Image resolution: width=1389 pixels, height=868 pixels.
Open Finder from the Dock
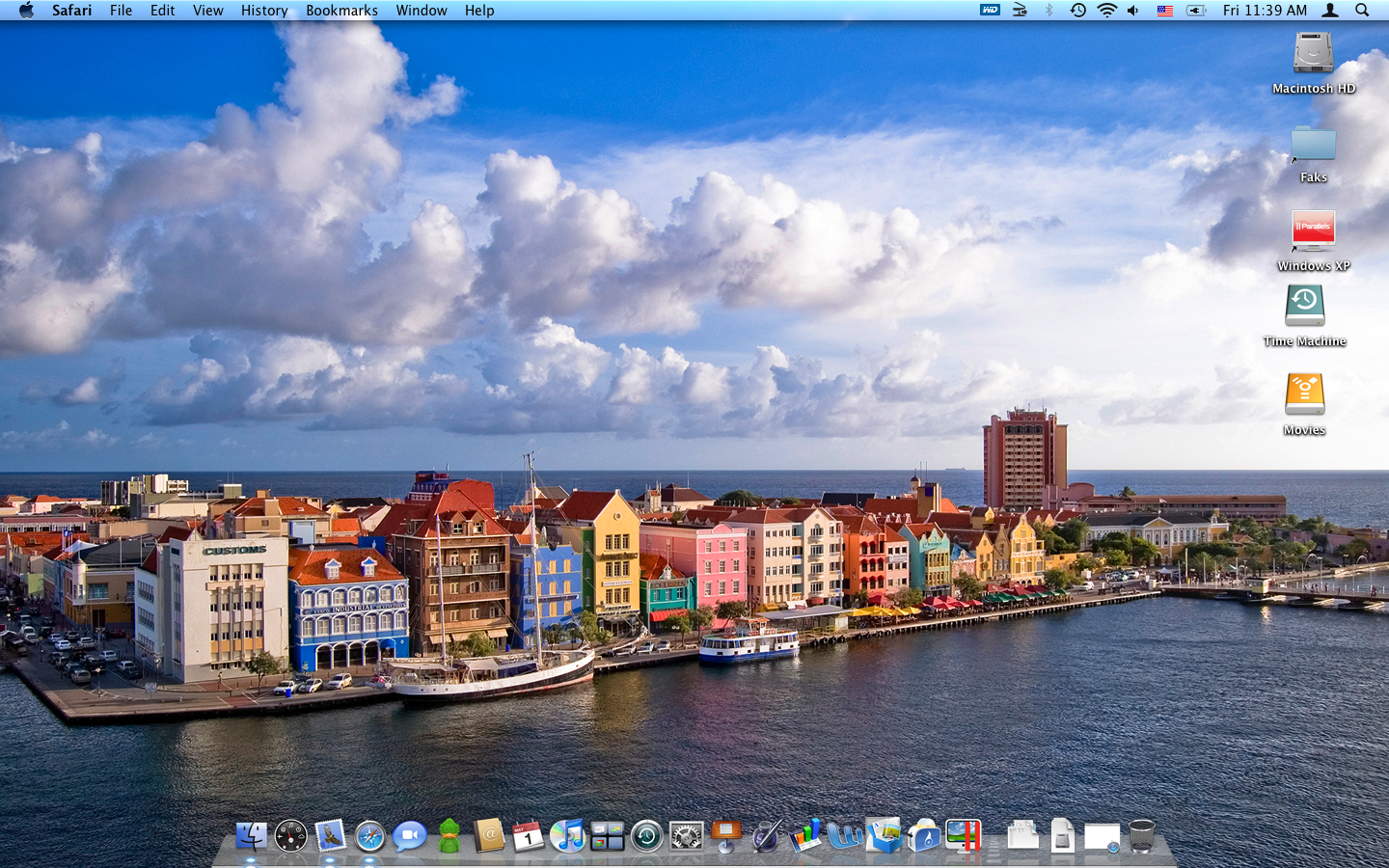click(251, 835)
